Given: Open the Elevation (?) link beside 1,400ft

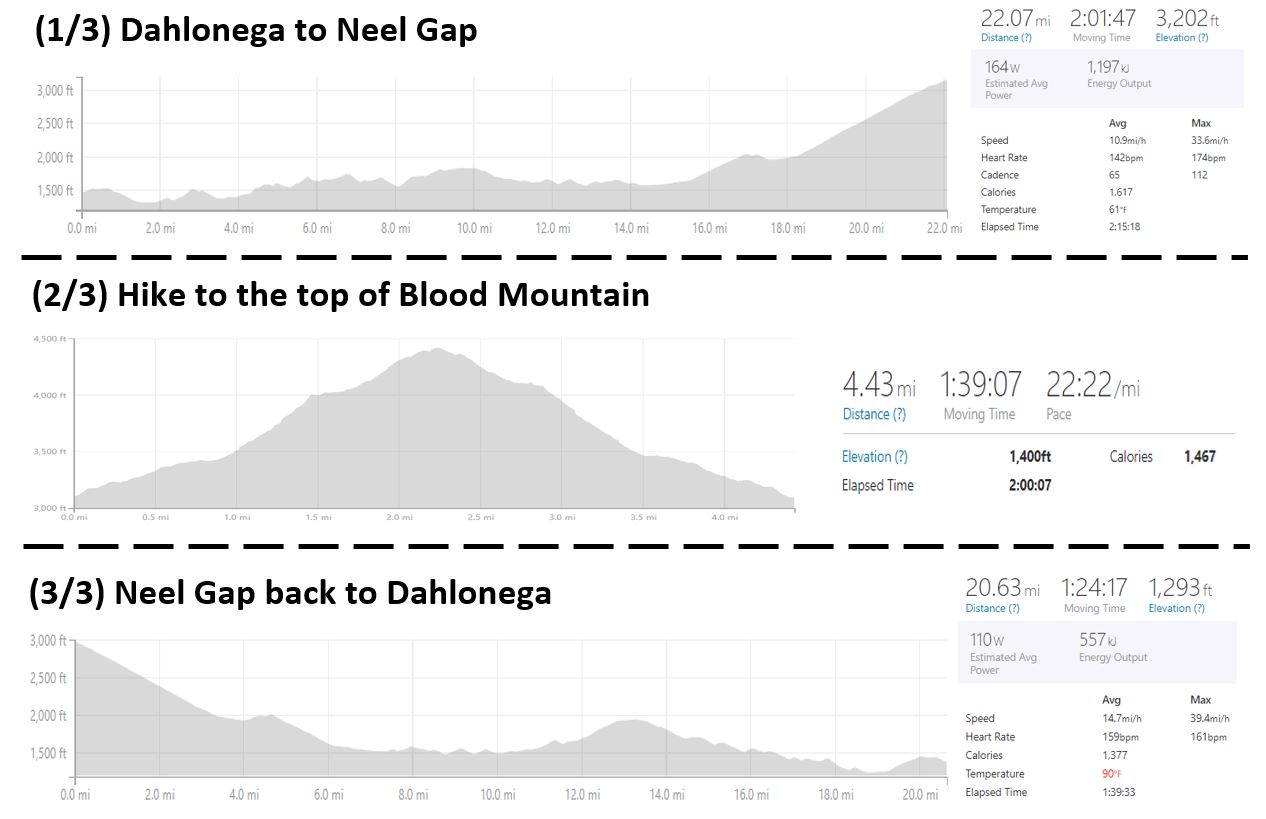Looking at the screenshot, I should click(874, 457).
